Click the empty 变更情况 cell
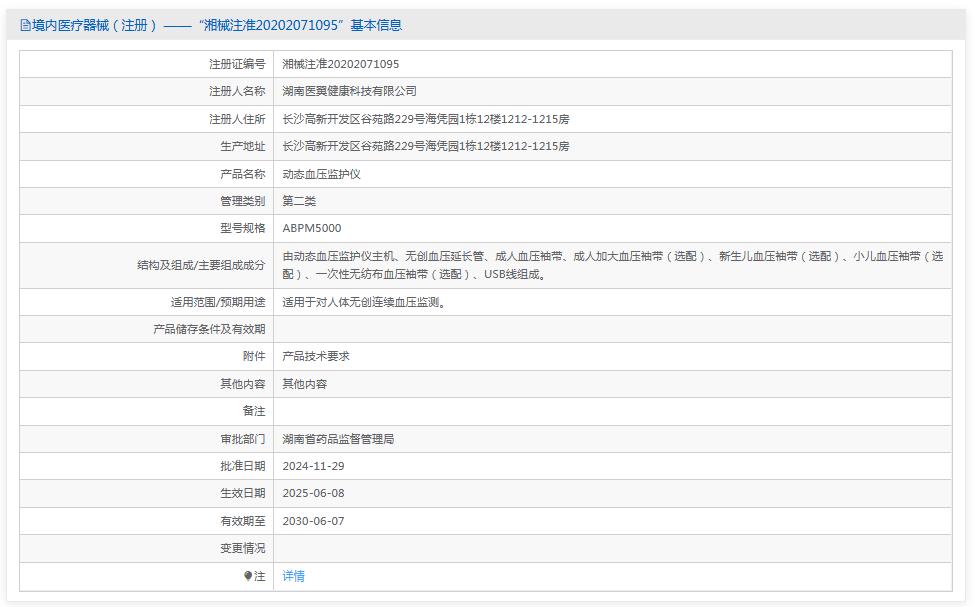Image resolution: width=975 pixels, height=607 pixels. [500, 548]
